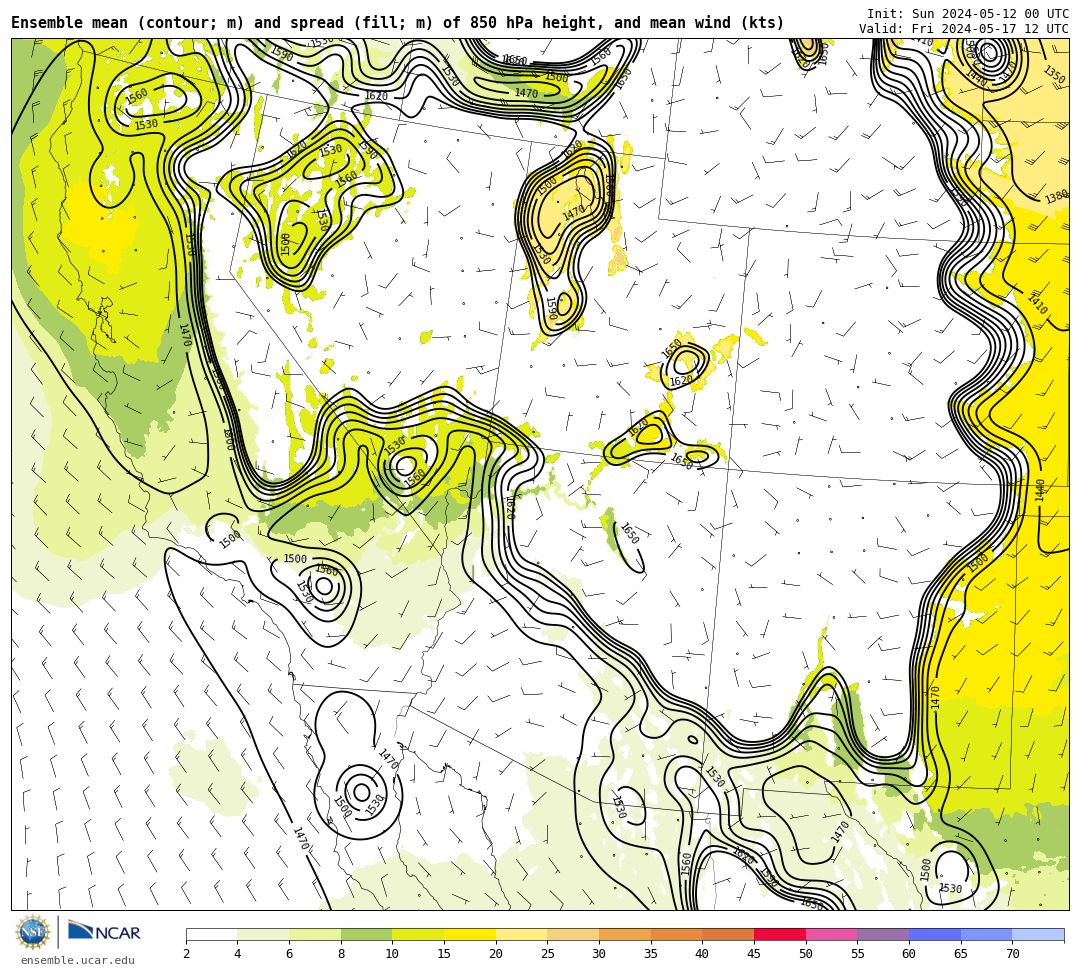Open the ensemble.ucar.edu text link
1080x973 pixels.
78,960
